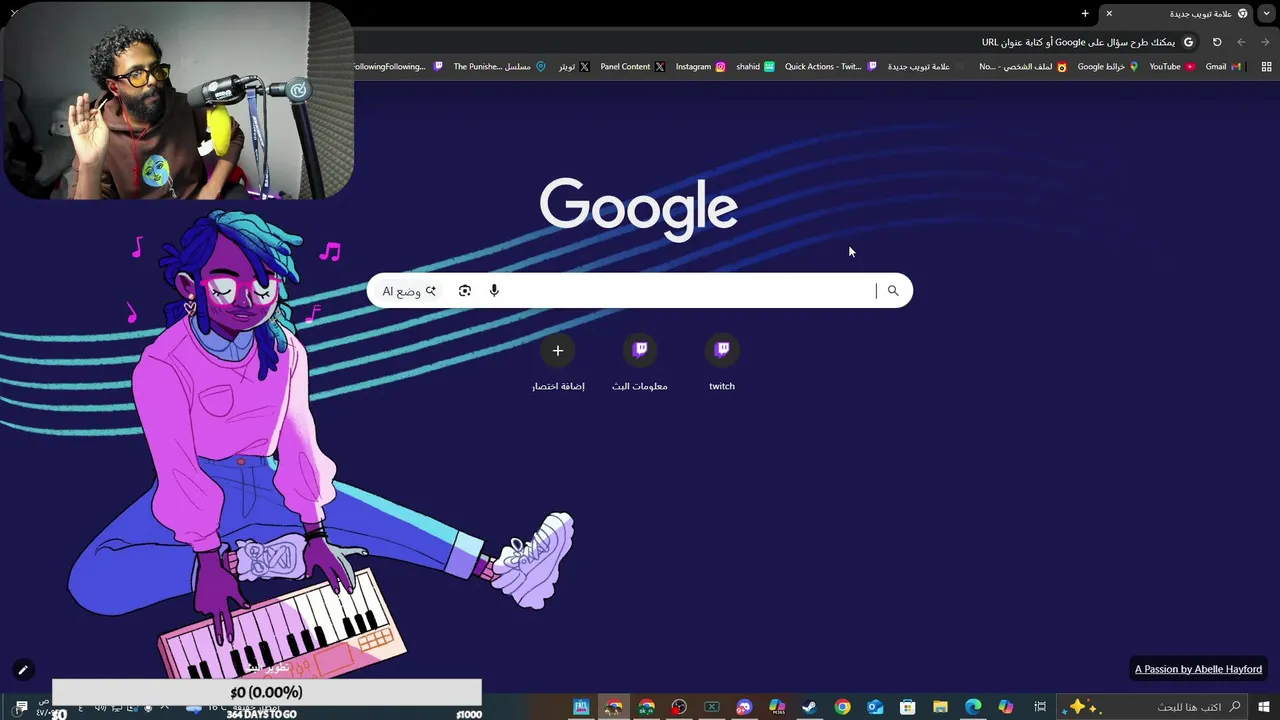
Task: Open the Google Maps (خرائط Google) bookmark
Action: point(1107,67)
